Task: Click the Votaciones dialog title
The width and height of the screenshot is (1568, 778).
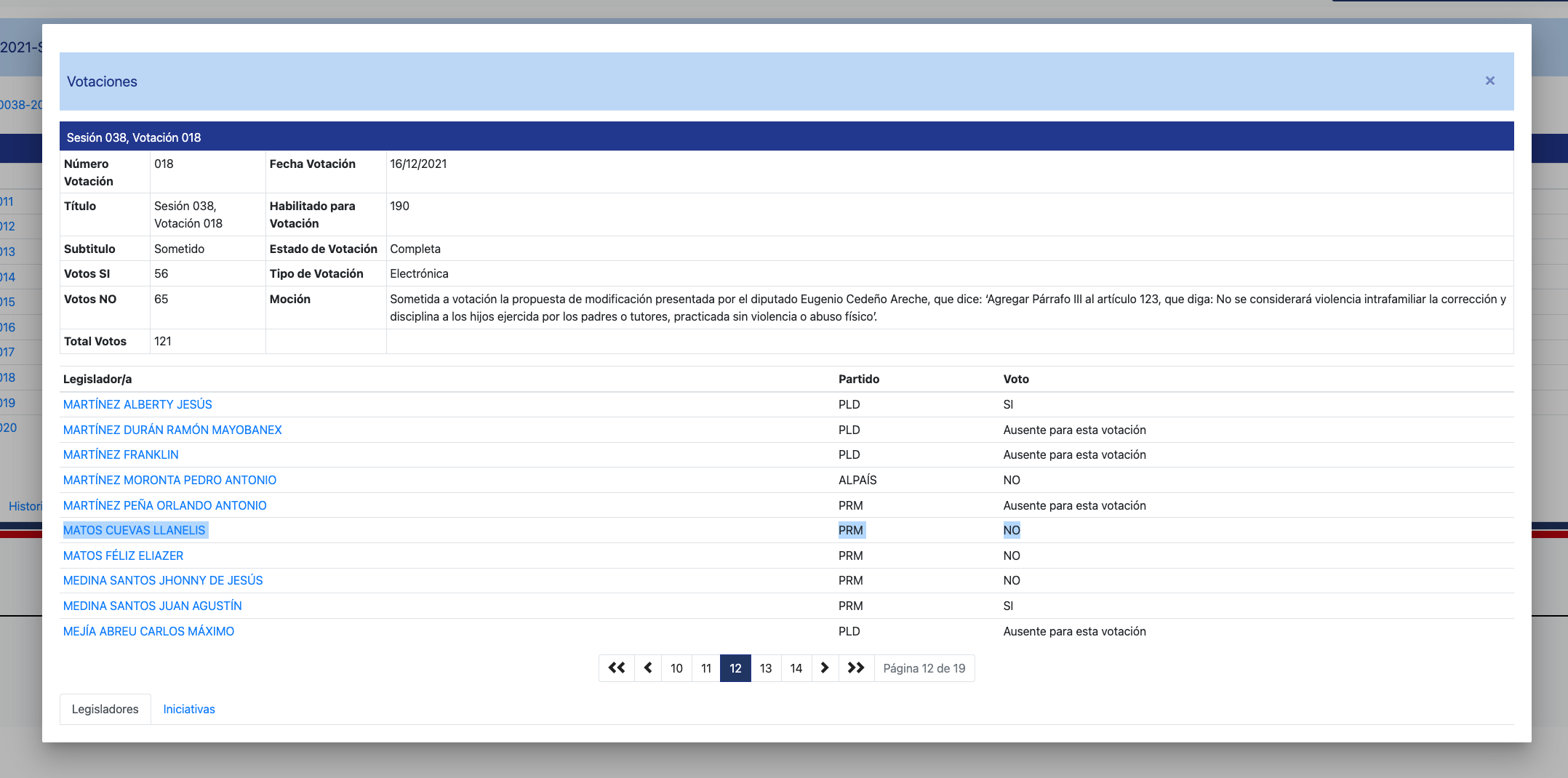Action: pos(102,81)
